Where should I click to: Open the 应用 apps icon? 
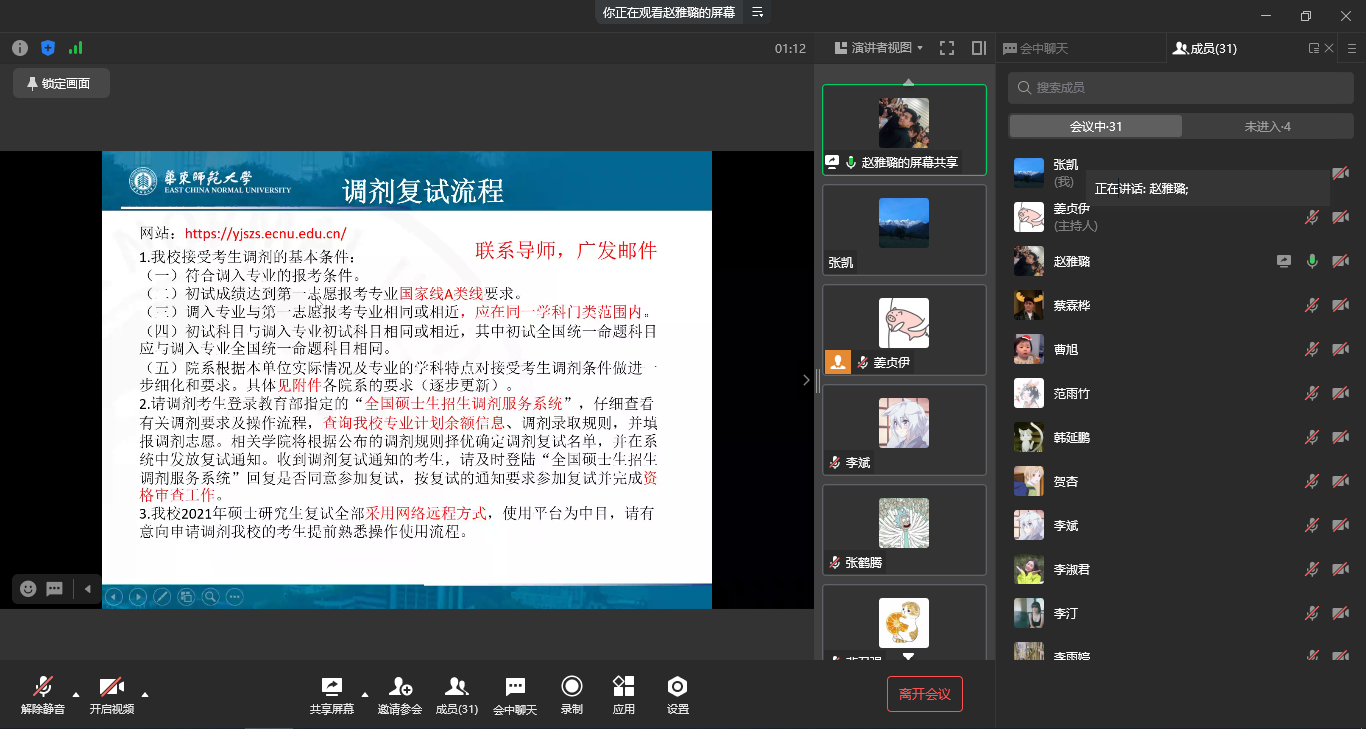click(623, 695)
